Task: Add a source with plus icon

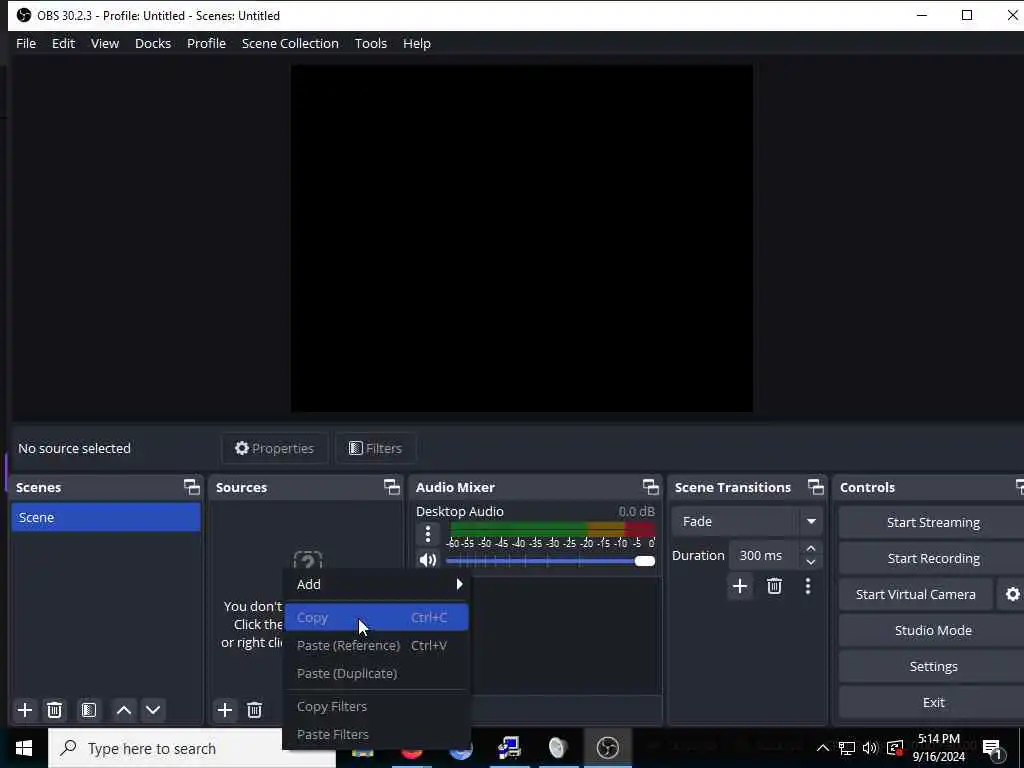Action: click(x=225, y=710)
